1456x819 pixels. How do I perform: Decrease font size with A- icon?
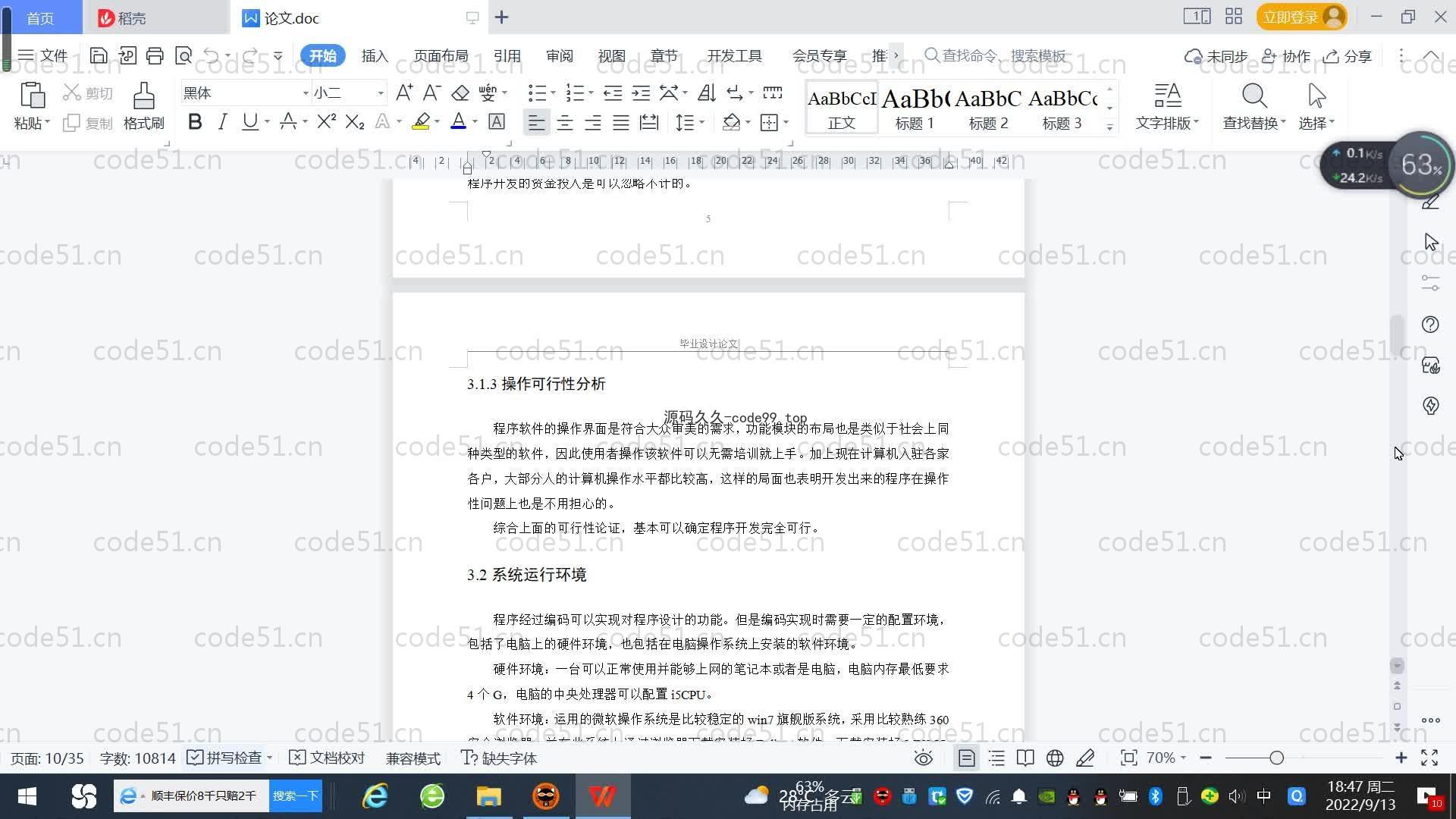pyautogui.click(x=431, y=93)
